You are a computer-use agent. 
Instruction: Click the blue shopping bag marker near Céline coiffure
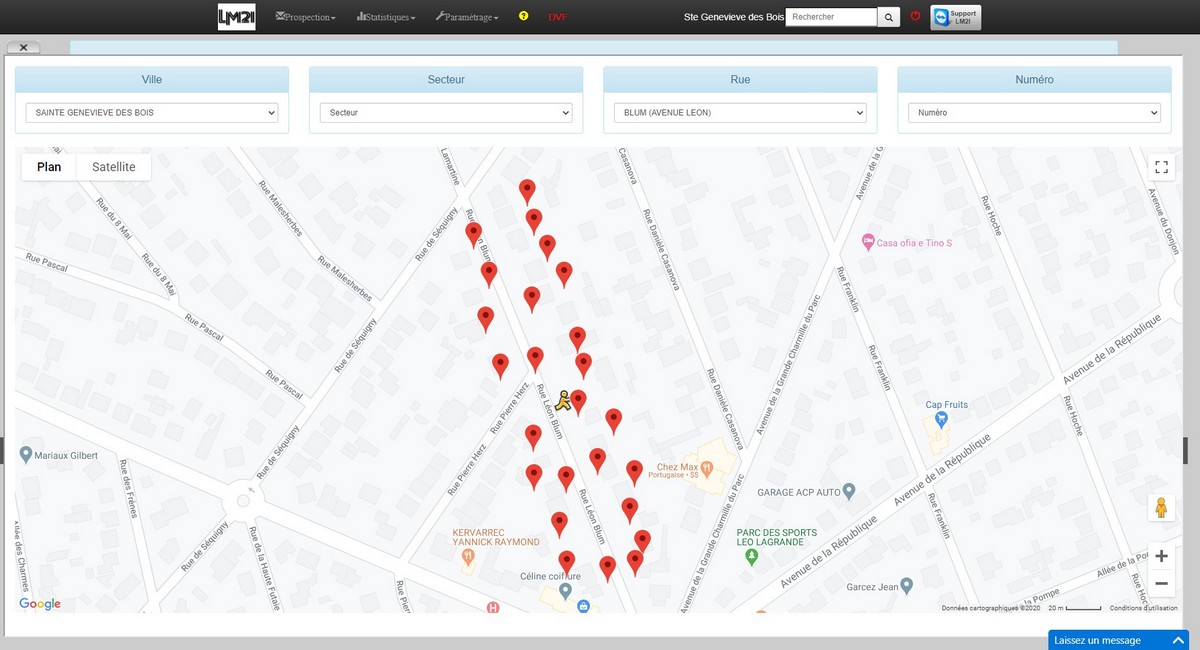(584, 606)
